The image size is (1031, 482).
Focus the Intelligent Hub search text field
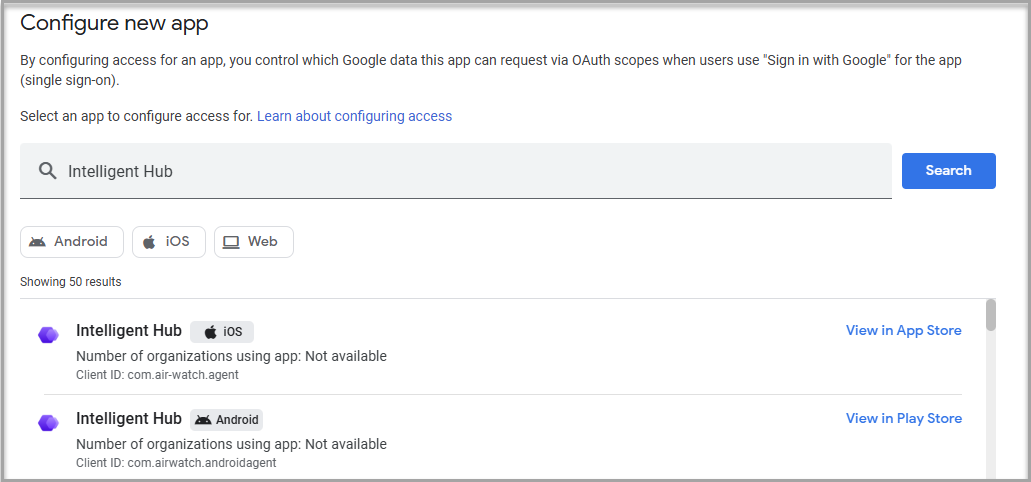[456, 171]
